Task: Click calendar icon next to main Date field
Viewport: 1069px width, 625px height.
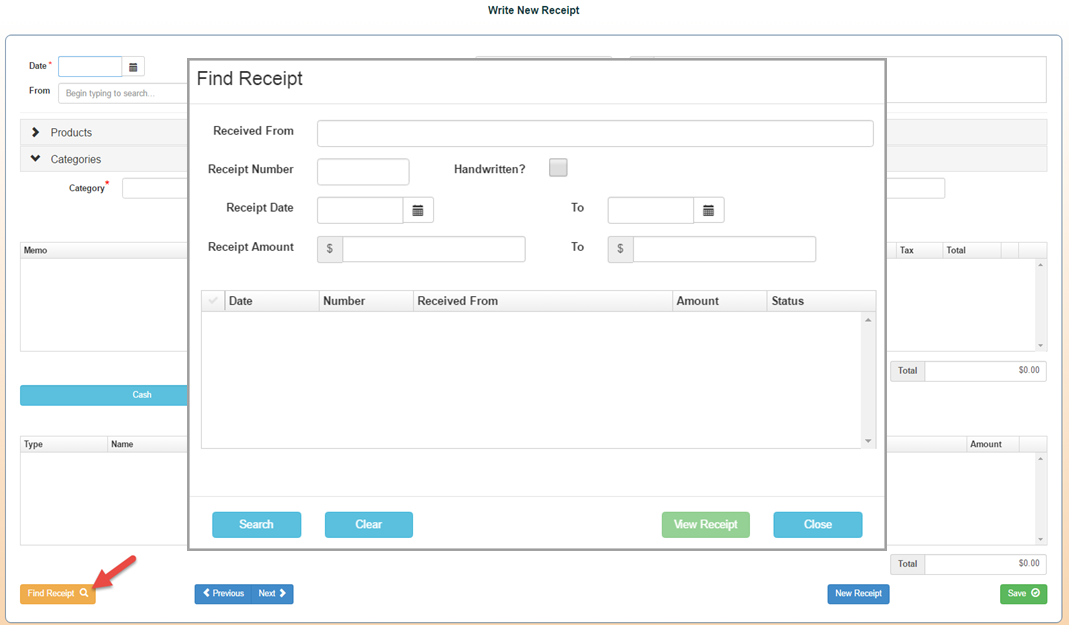Action: coord(133,67)
